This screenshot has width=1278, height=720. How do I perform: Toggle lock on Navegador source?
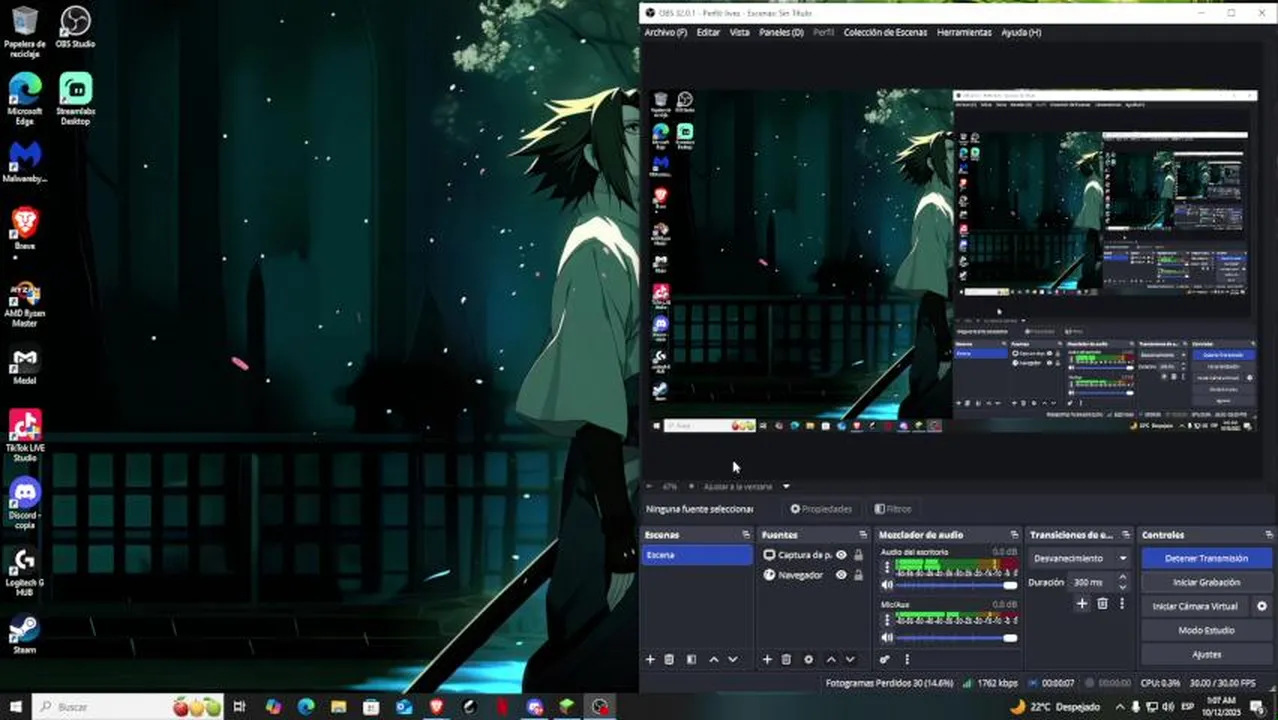pyautogui.click(x=858, y=575)
